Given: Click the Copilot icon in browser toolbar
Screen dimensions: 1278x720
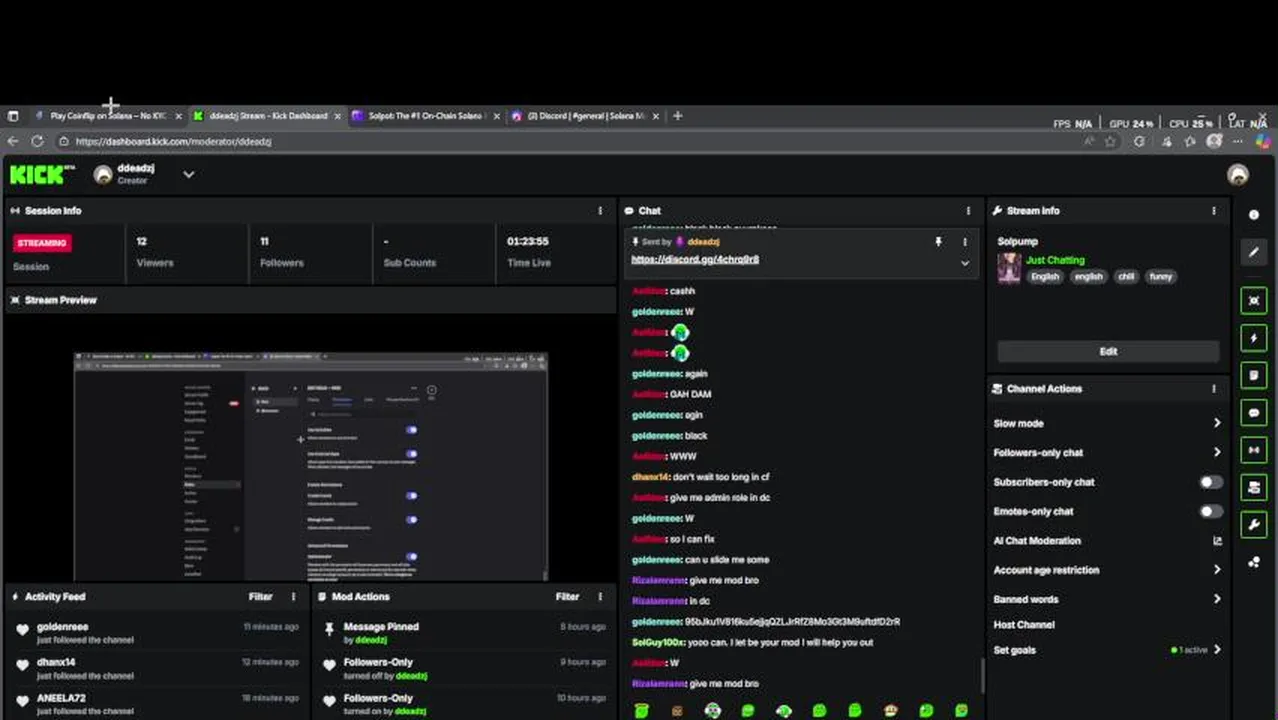Looking at the screenshot, I should pos(1263,142).
